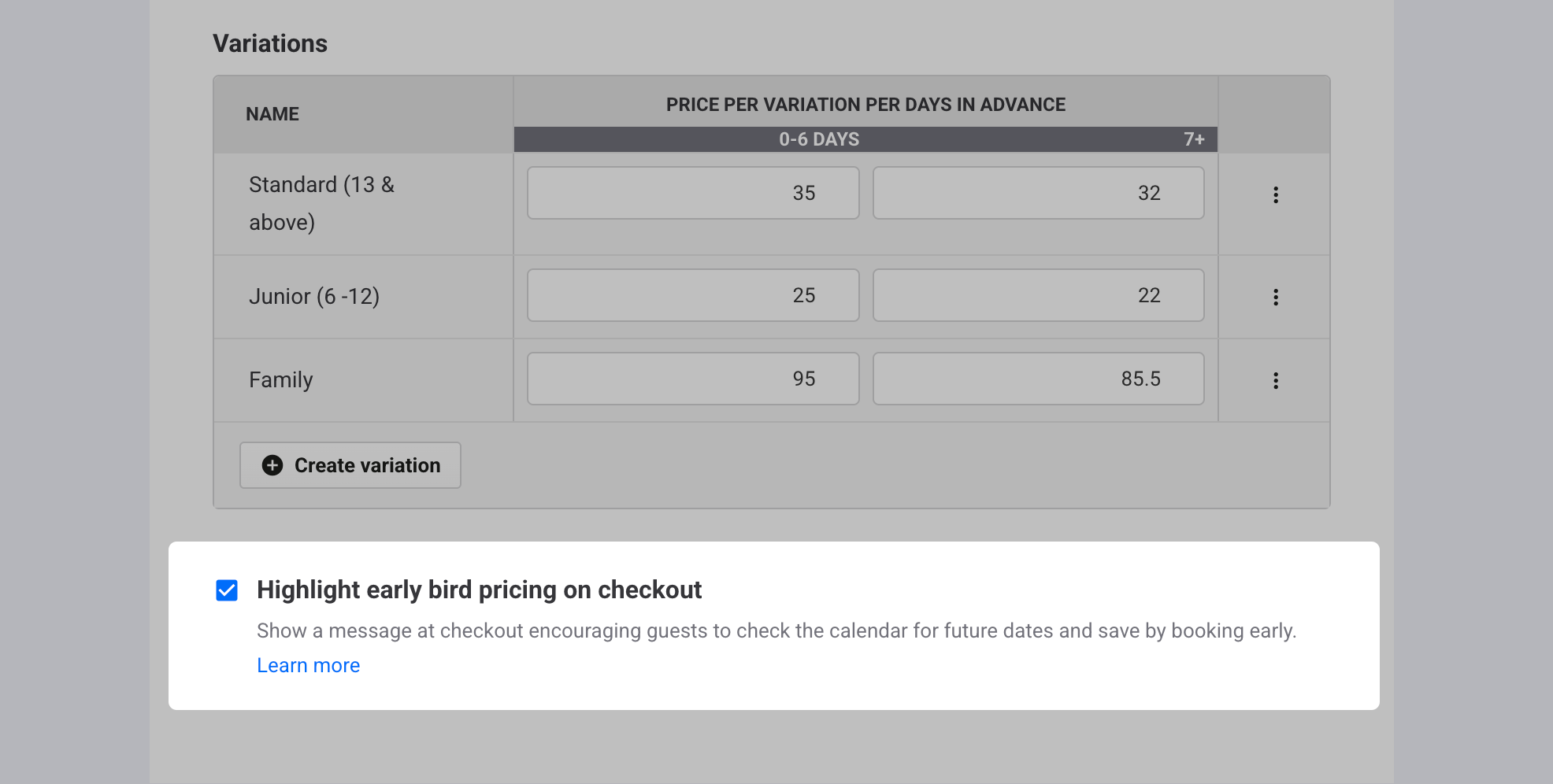Focus Junior 0-6 days price field showing 25
Viewport: 1553px width, 784px height.
(x=693, y=295)
